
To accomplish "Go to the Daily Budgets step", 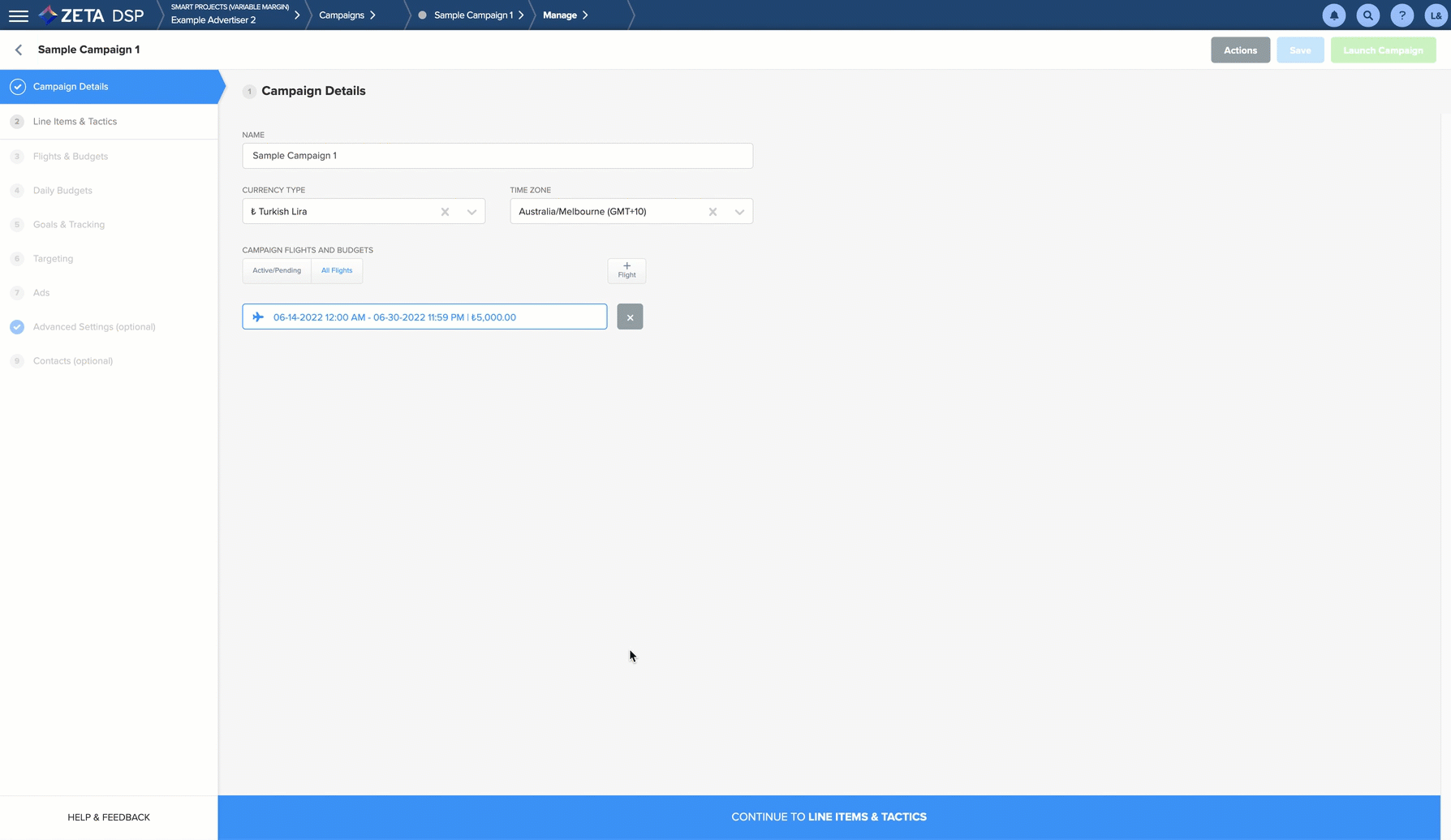I will [x=109, y=191].
